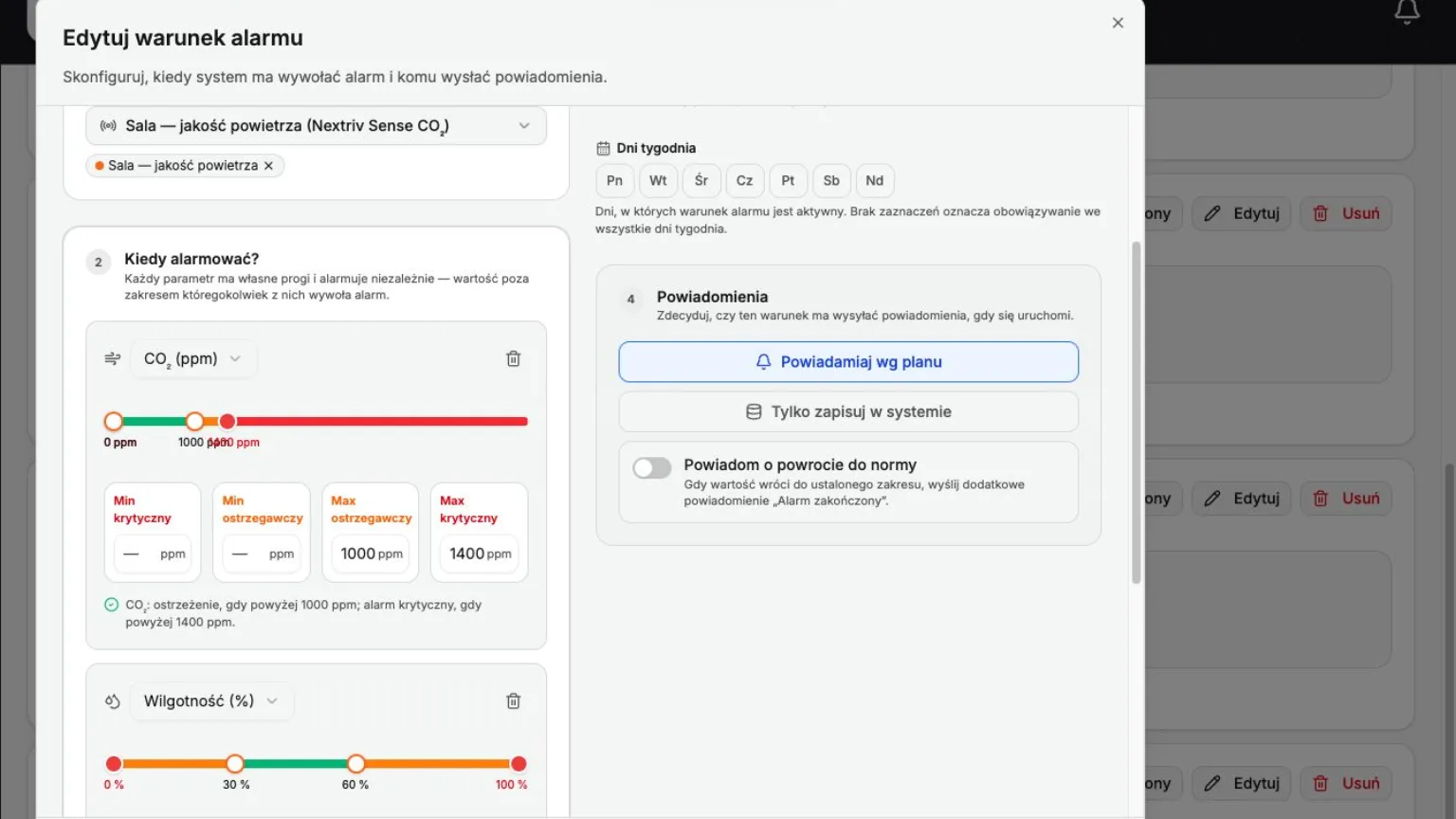Click the dialog's vertical scrollbar
The height and width of the screenshot is (819, 1456).
1136,412
